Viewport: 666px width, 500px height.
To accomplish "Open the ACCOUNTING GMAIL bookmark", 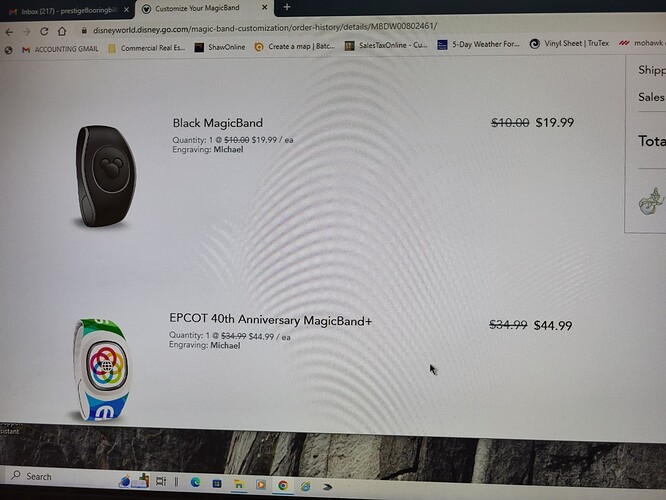I will click(x=60, y=49).
